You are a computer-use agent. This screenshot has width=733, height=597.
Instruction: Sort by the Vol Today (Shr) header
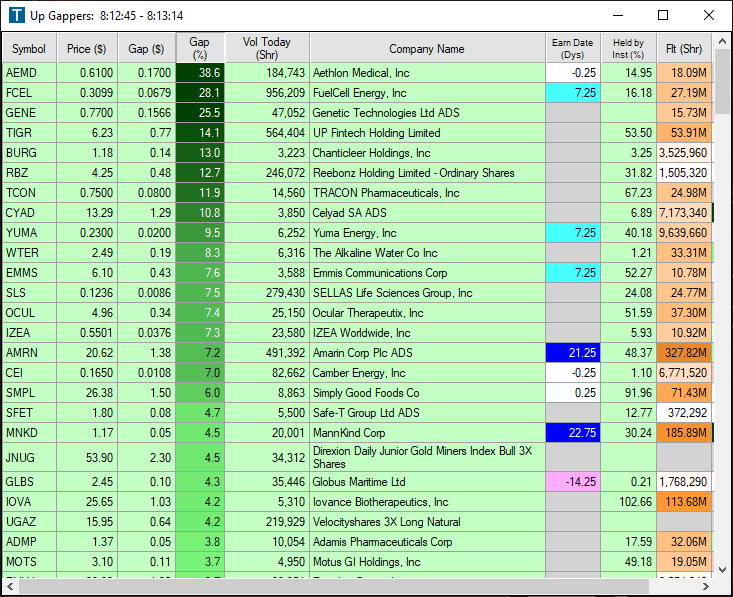(267, 48)
